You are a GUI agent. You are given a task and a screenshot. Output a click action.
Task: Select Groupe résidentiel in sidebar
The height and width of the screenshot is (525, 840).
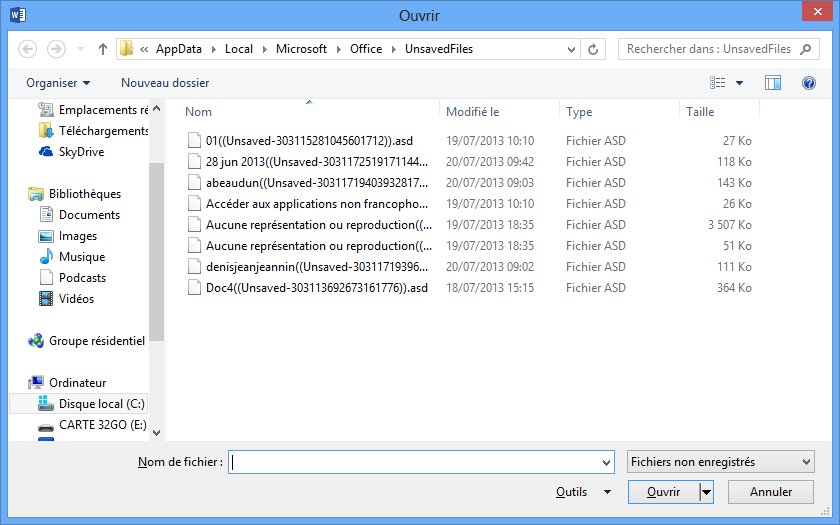pos(96,341)
